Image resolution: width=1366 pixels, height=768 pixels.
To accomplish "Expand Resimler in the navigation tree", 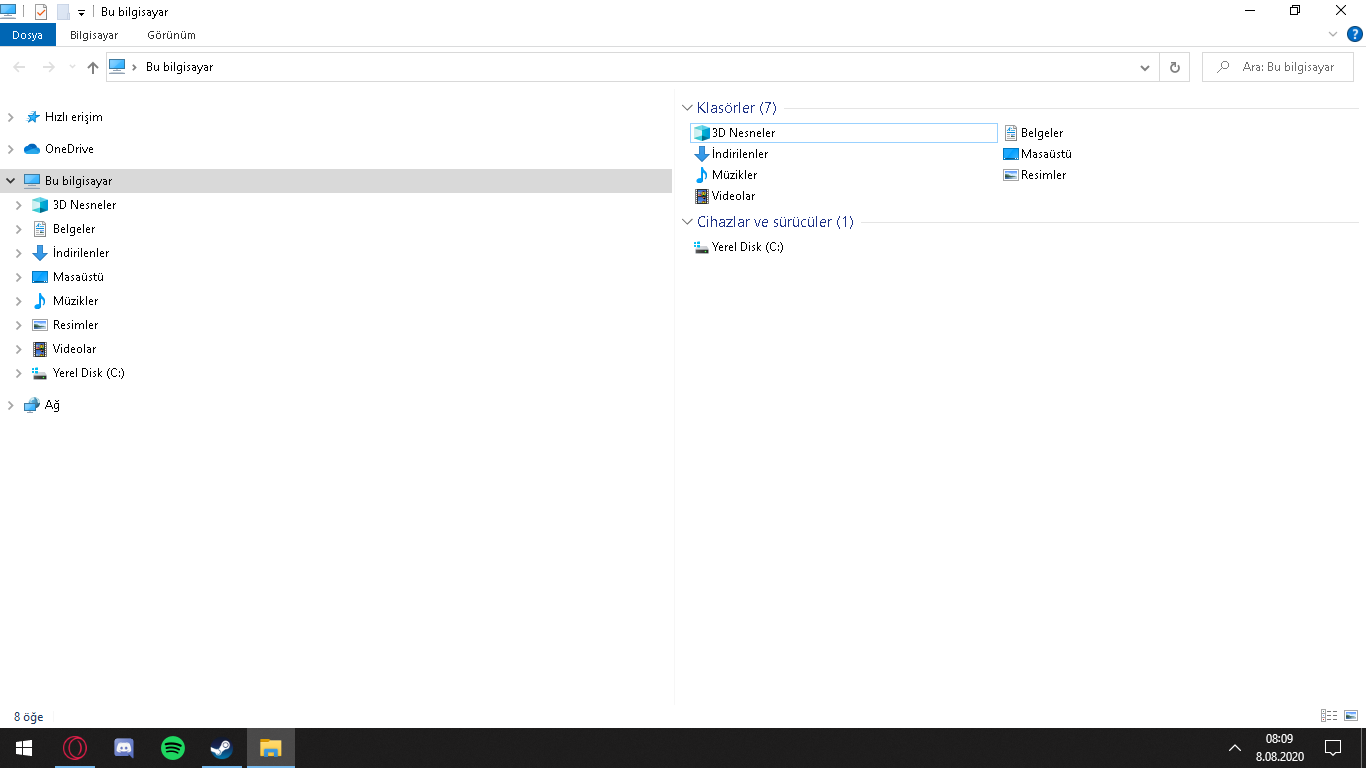I will coord(18,325).
